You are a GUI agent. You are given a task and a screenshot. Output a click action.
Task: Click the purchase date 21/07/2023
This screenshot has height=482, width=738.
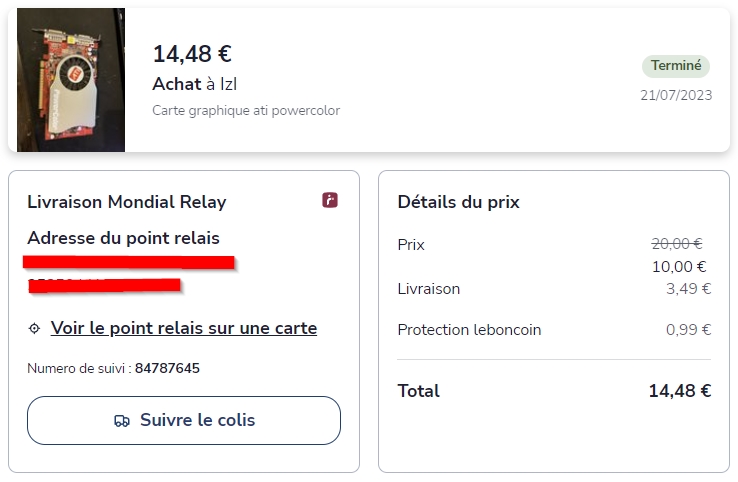676,95
